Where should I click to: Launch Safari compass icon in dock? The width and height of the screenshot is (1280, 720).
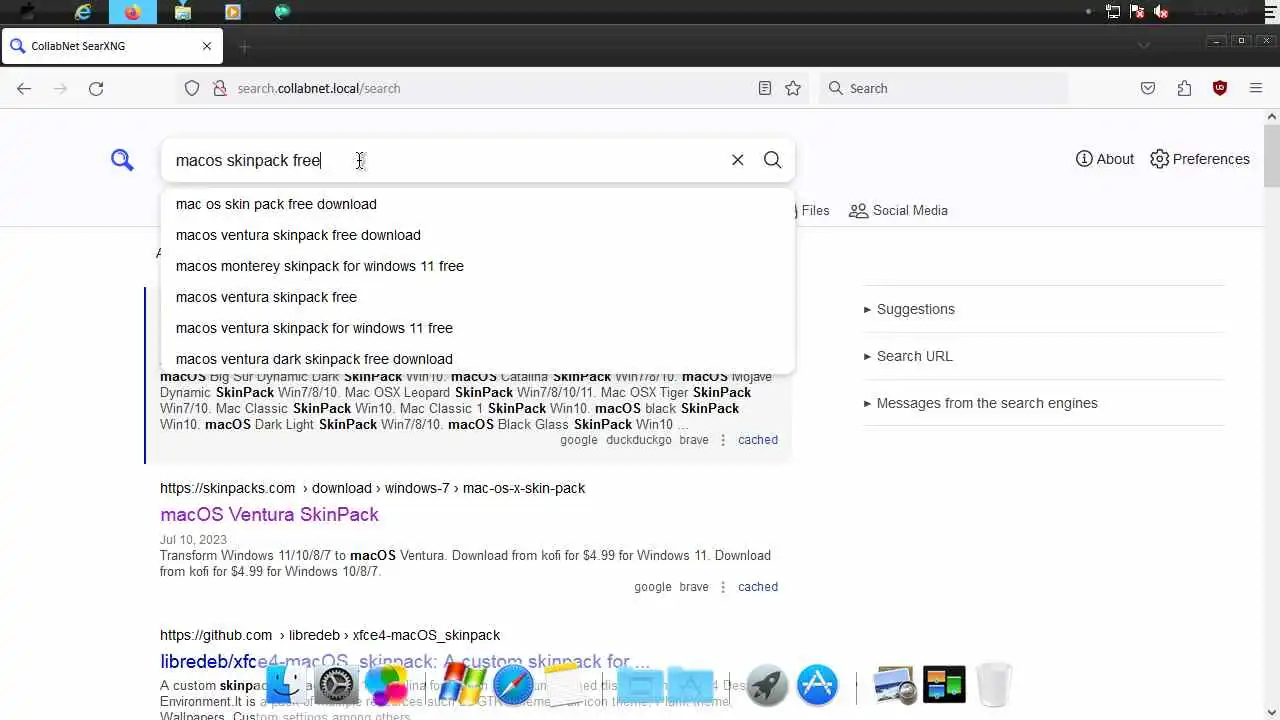[512, 685]
